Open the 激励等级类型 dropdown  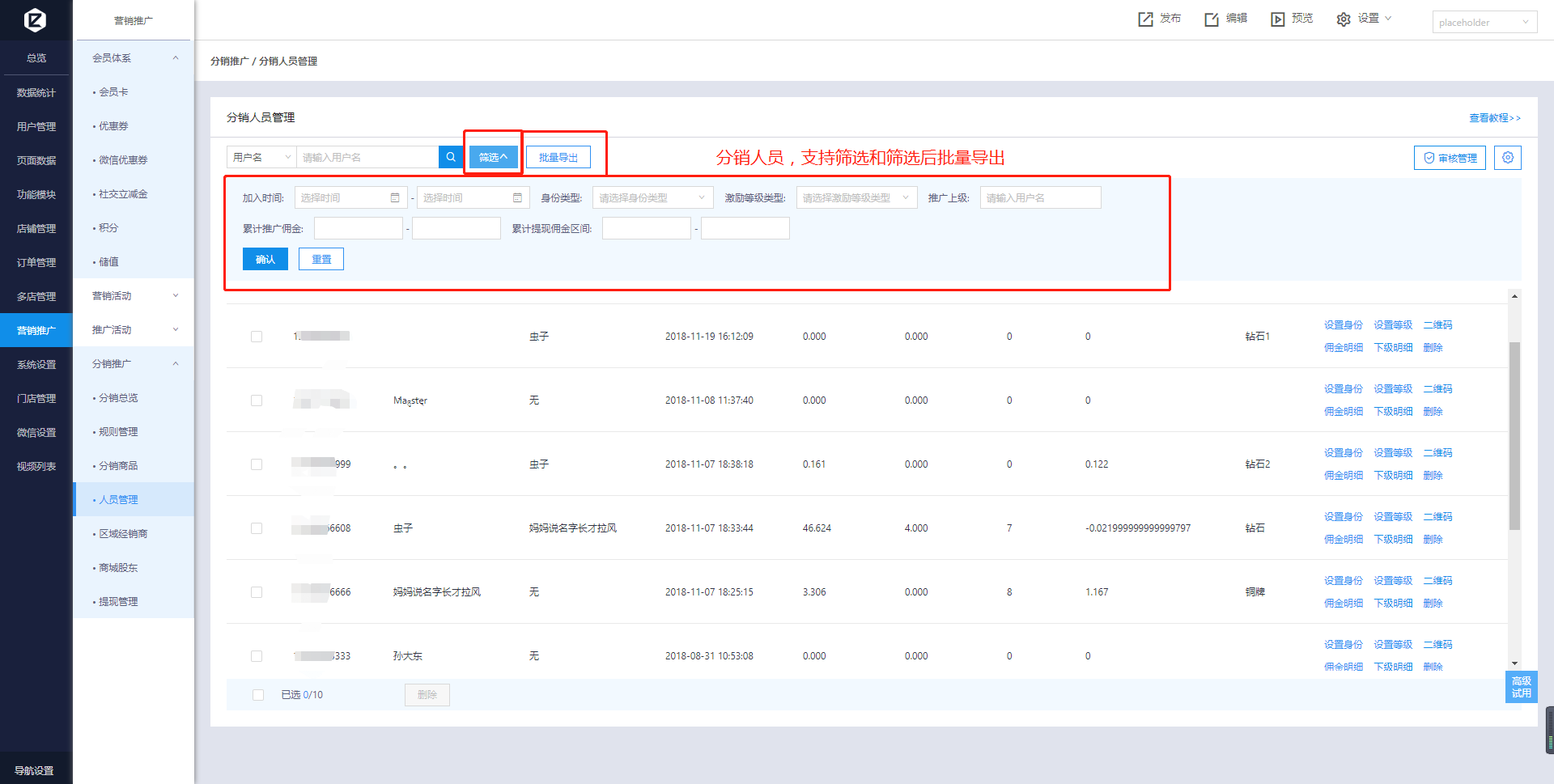point(856,198)
